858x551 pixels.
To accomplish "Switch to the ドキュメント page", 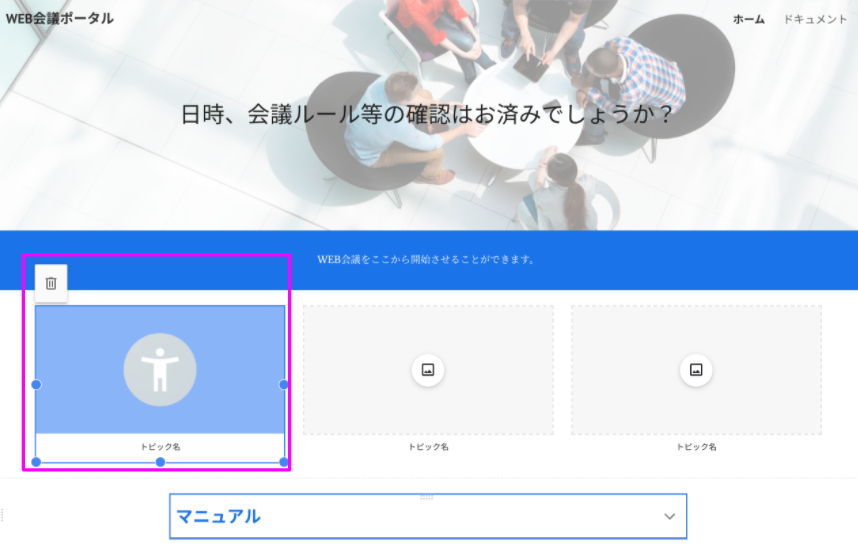I will (815, 19).
